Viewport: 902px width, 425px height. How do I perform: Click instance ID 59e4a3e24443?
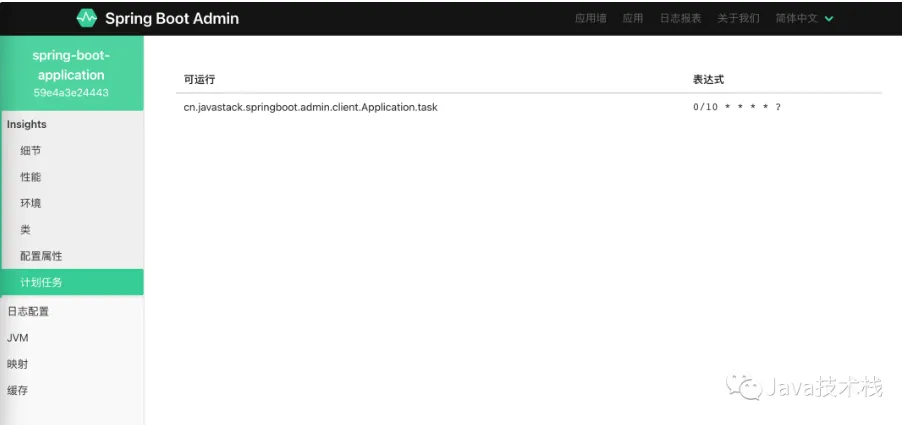tap(71, 93)
